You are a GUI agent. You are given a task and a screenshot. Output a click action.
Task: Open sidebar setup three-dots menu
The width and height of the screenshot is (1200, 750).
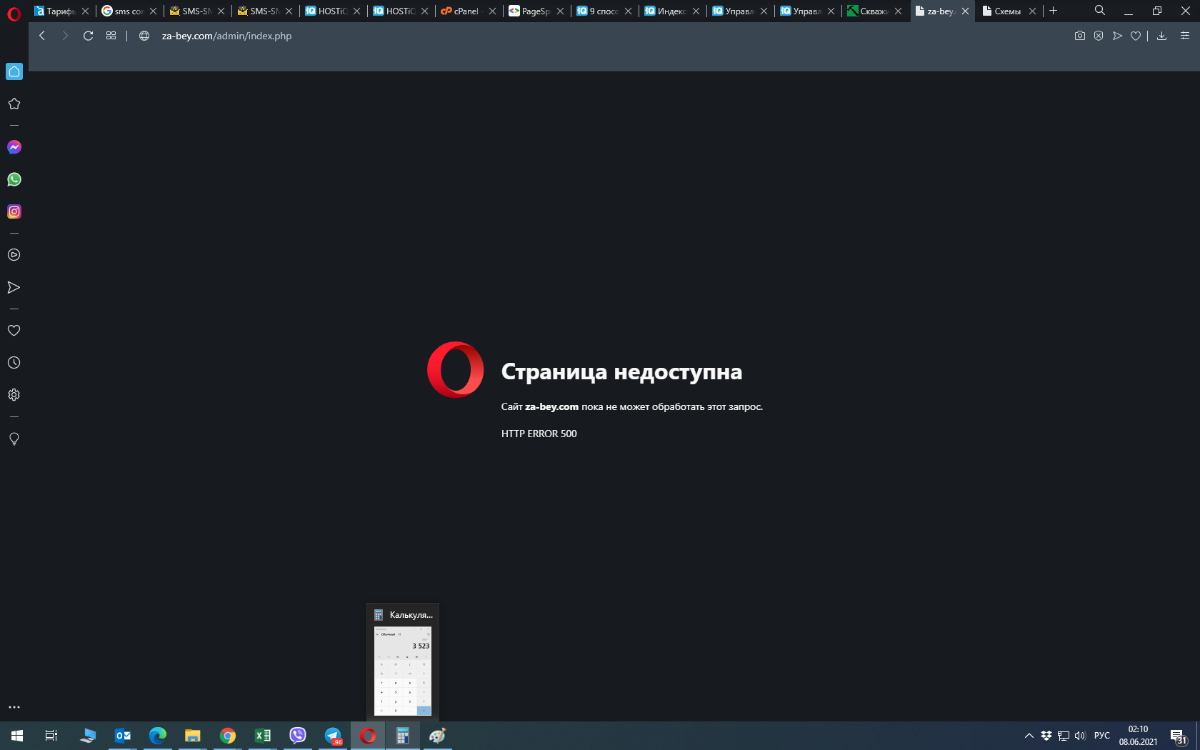[x=14, y=707]
